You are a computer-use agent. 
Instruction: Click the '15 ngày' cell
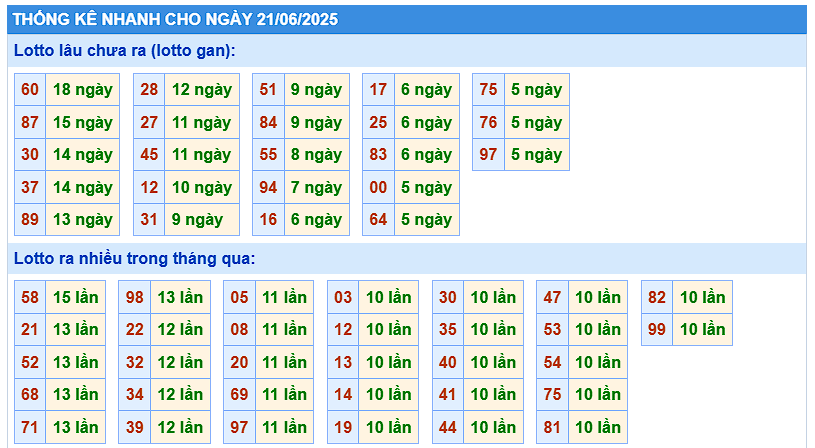(83, 122)
